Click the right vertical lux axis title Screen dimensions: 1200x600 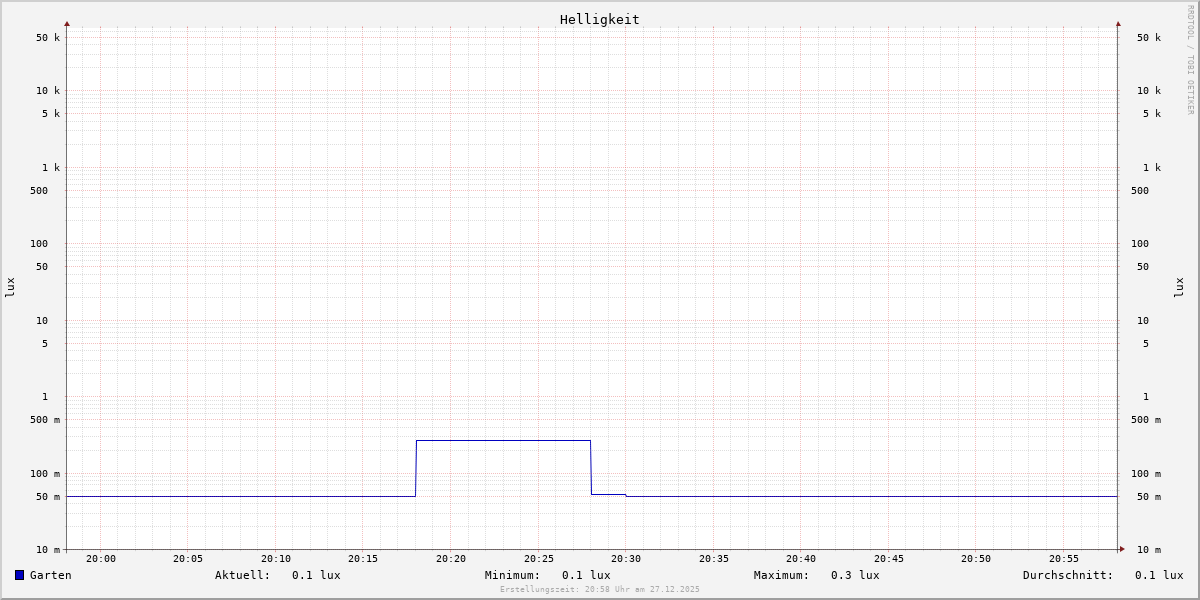(1179, 287)
